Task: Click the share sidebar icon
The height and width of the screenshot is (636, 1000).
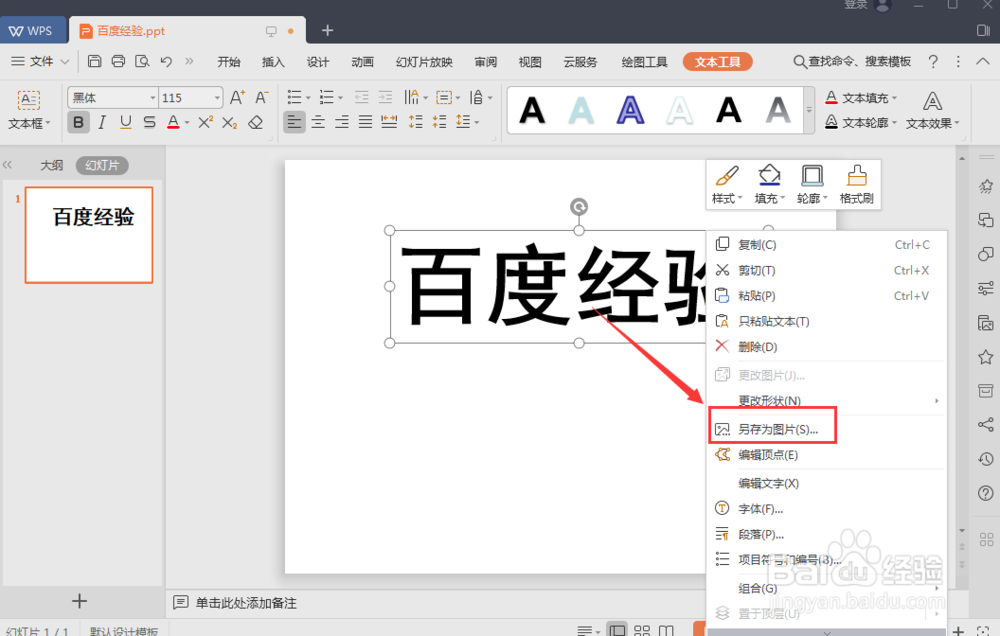Action: [985, 425]
